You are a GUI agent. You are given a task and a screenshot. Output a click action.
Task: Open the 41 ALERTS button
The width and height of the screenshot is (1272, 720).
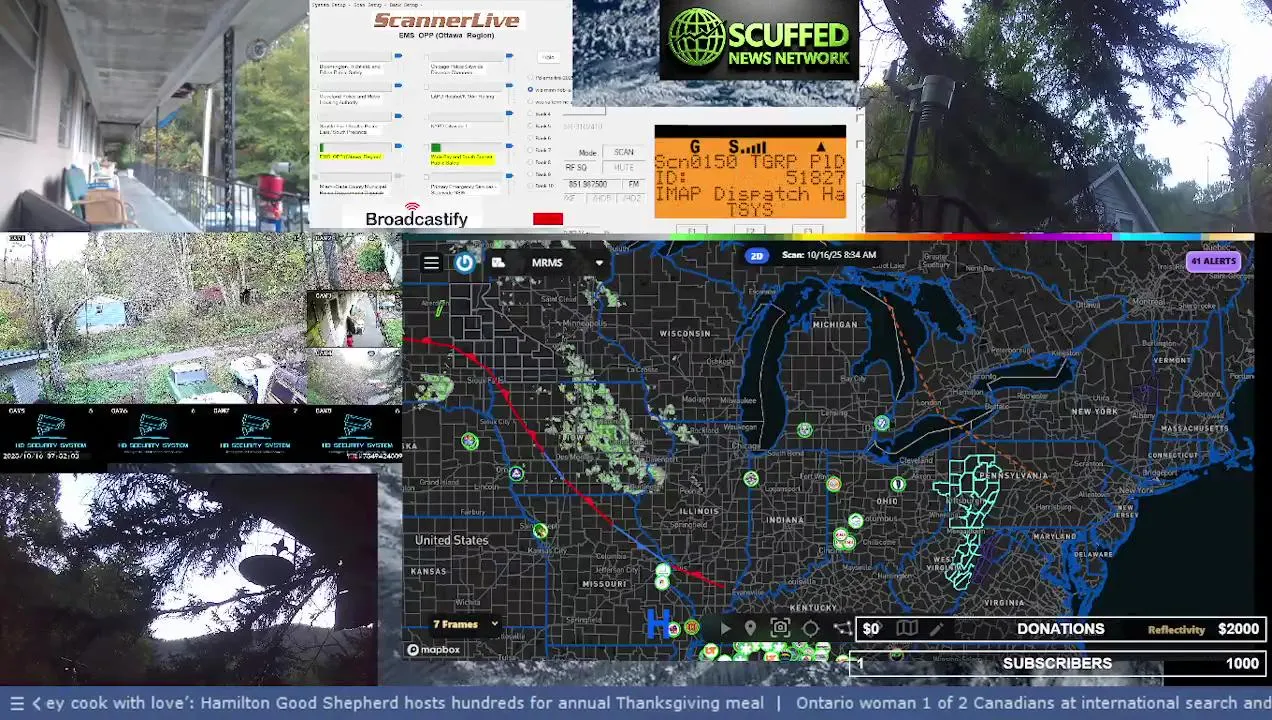[1213, 261]
